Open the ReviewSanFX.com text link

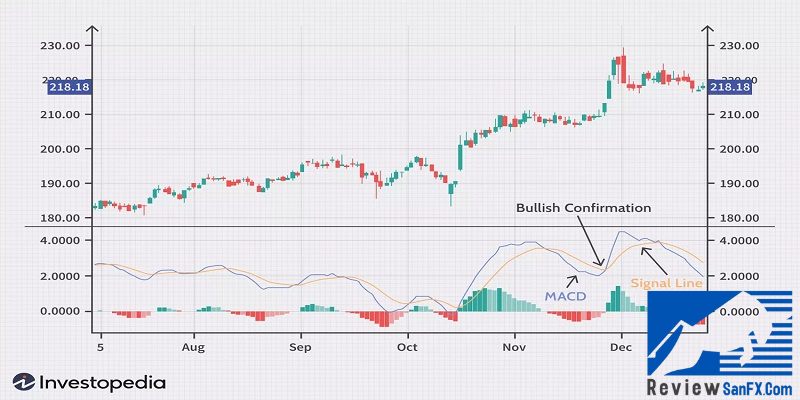[722, 386]
